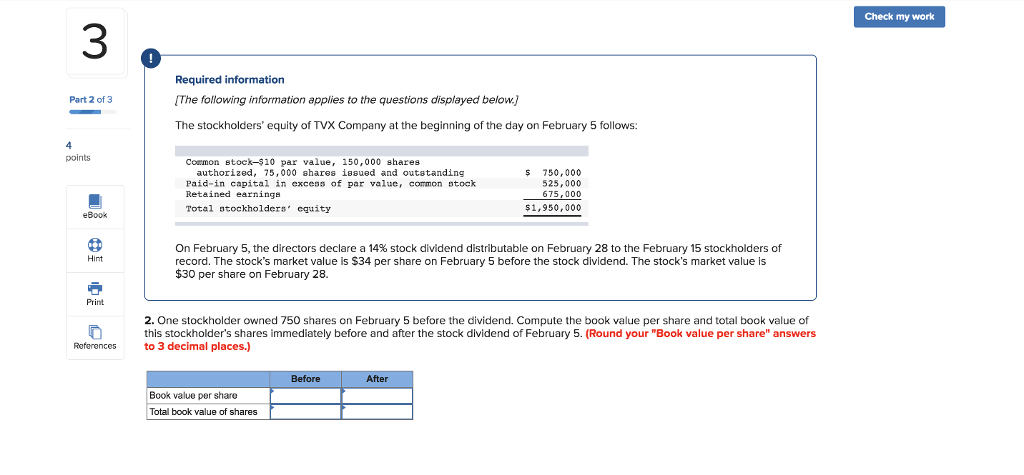Click the Total book value of shares label

click(x=204, y=412)
